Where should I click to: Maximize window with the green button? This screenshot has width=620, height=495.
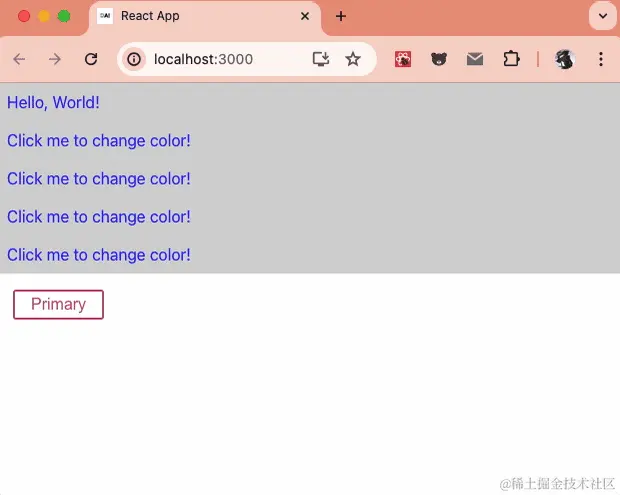(64, 16)
